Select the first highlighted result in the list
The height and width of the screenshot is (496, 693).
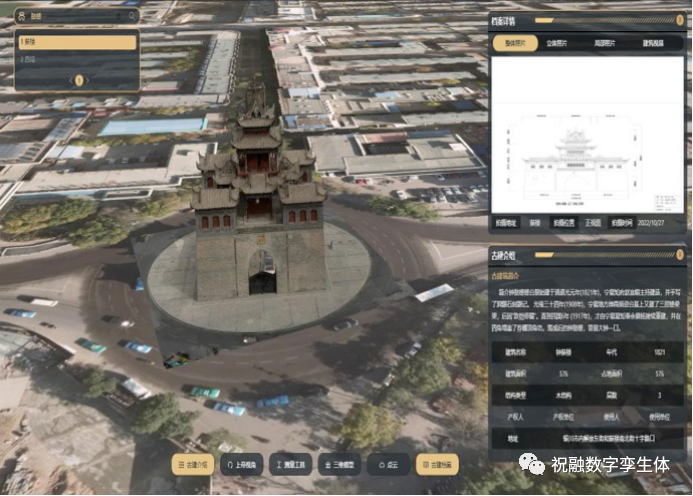tap(77, 42)
